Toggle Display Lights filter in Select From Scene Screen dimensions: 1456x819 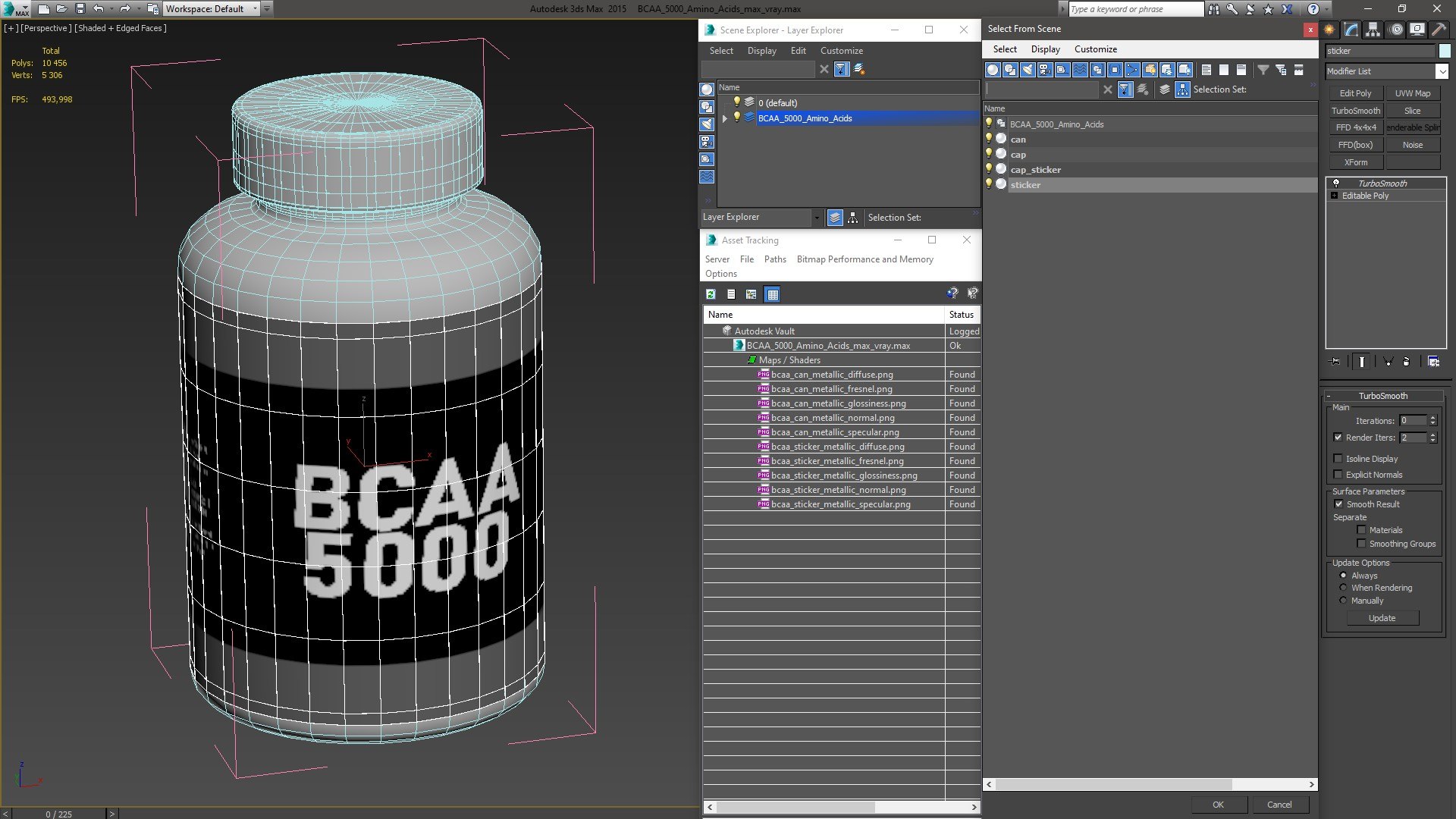(1028, 70)
